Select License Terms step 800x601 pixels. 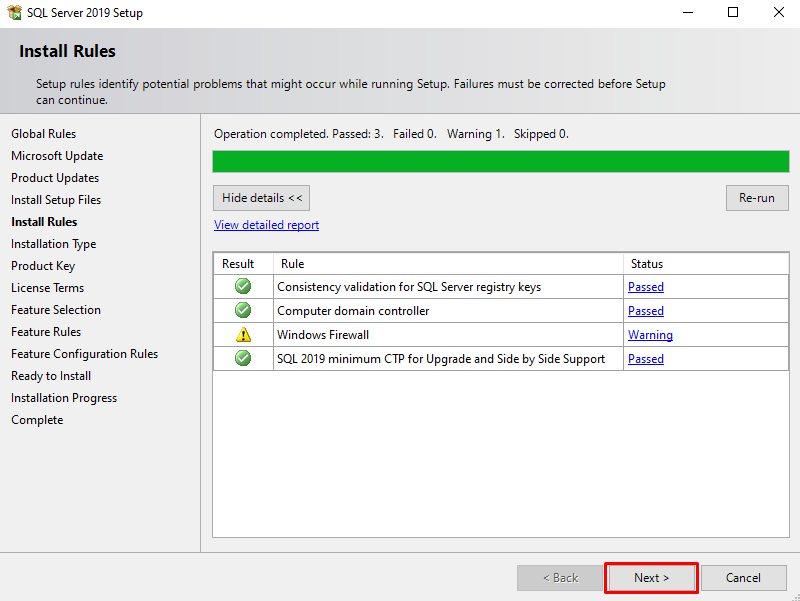tap(47, 288)
